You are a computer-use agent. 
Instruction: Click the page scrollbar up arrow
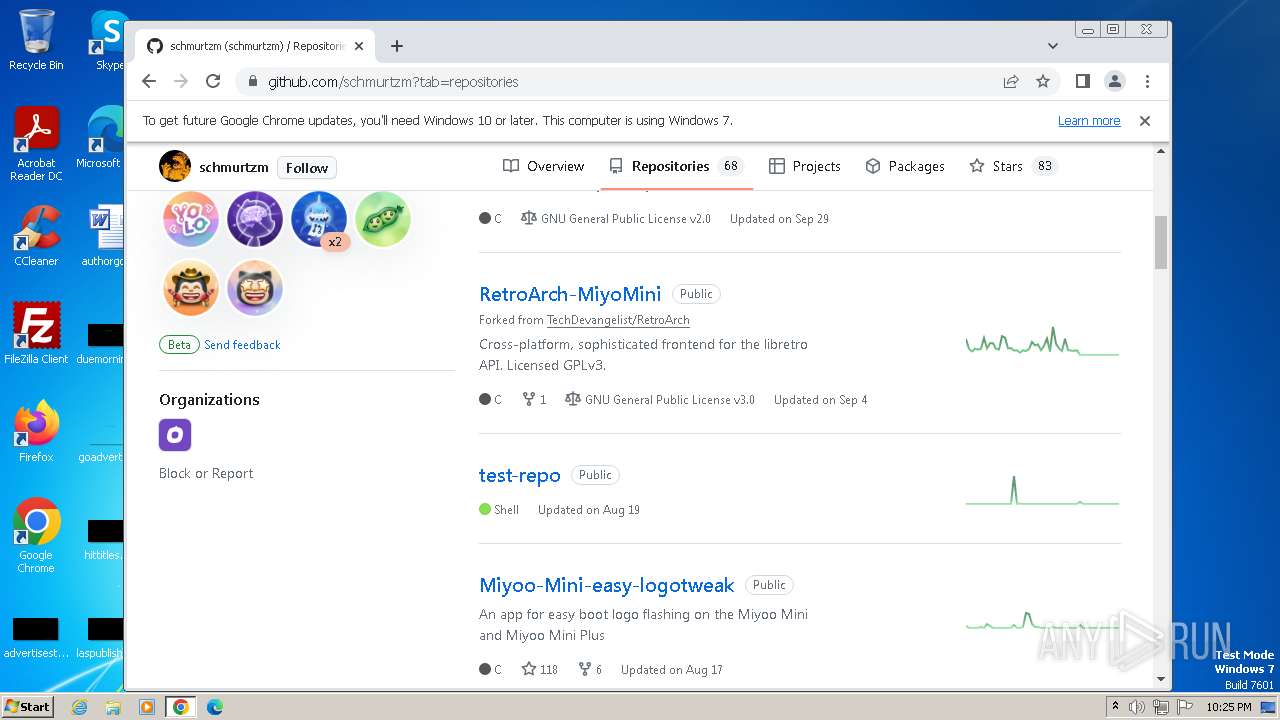click(x=1161, y=151)
